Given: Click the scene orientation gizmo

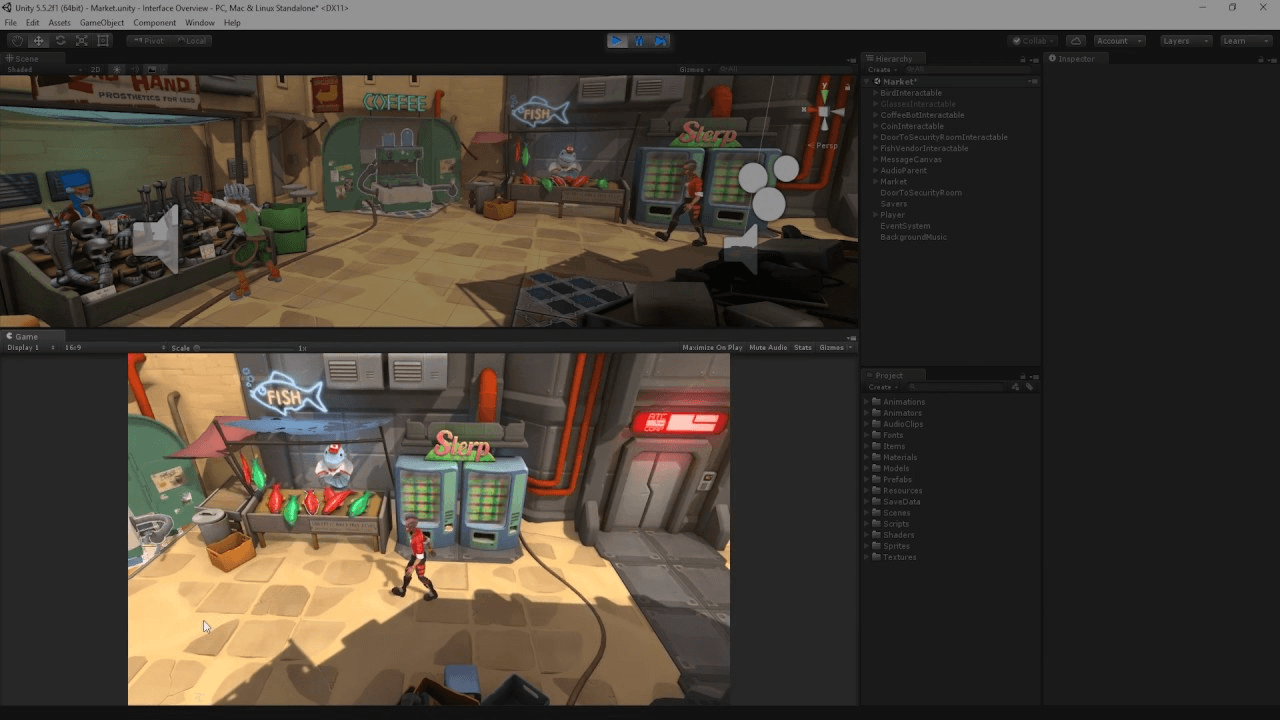Looking at the screenshot, I should tap(824, 112).
